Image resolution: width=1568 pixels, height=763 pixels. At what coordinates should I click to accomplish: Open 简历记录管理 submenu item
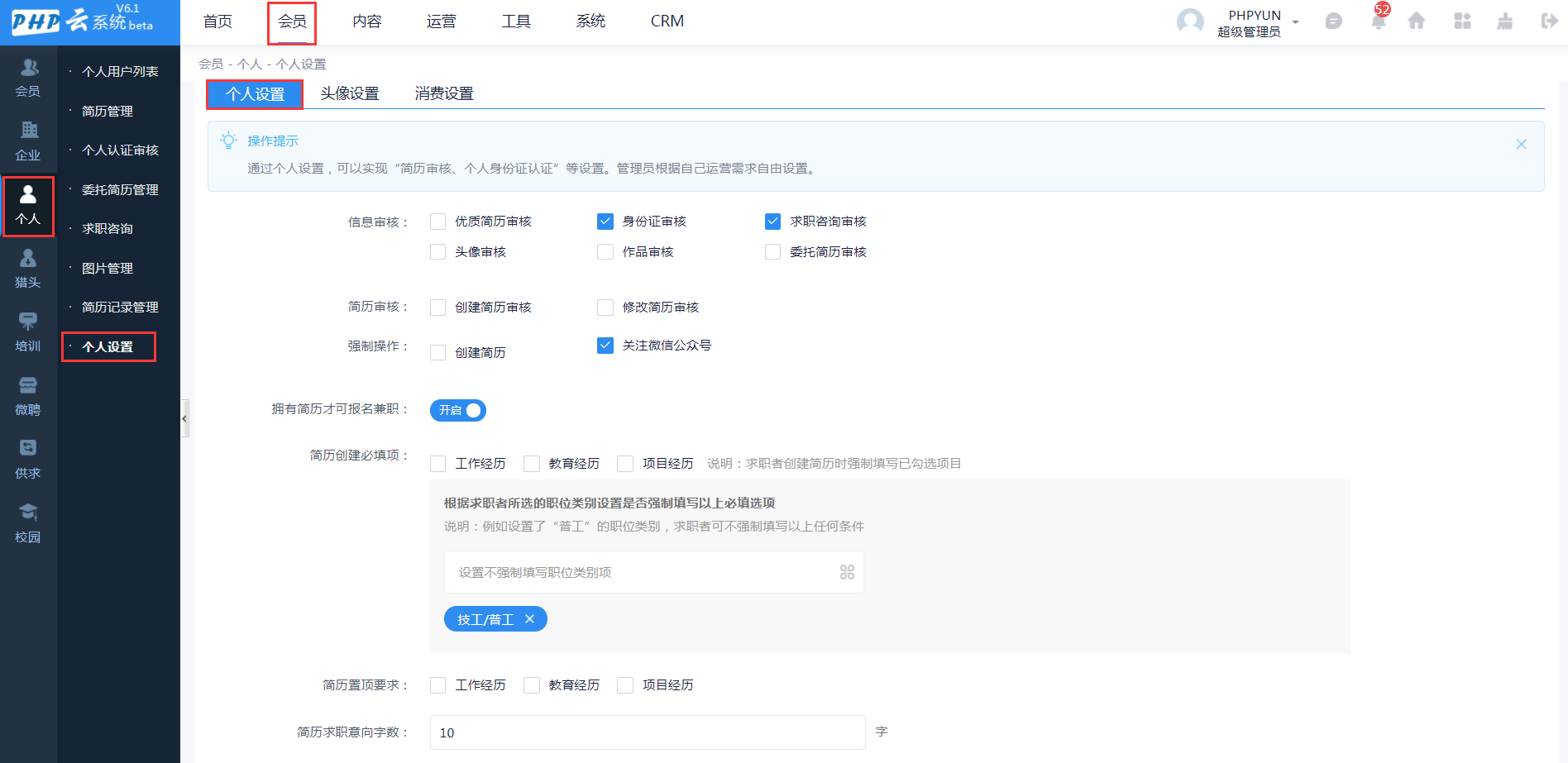point(120,308)
